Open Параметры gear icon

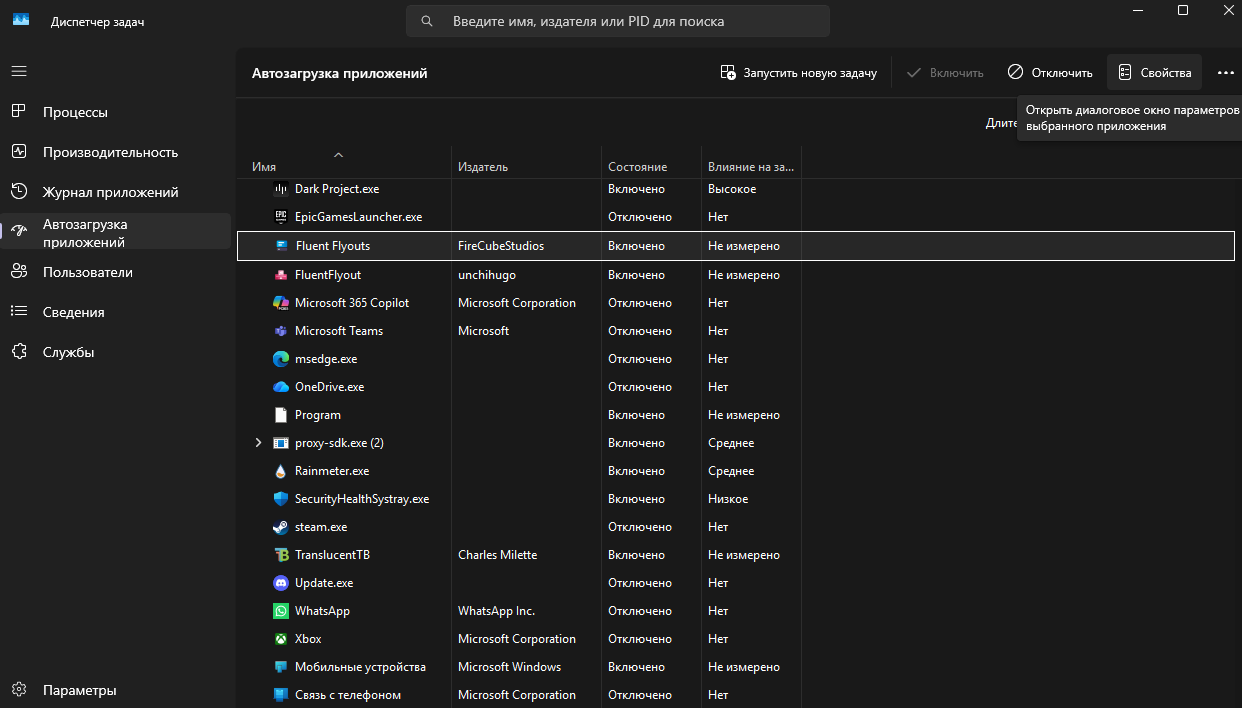coord(19,690)
